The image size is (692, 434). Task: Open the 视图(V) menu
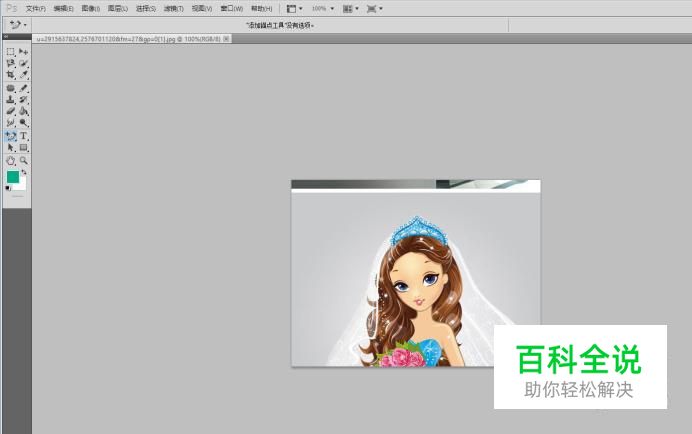pos(202,8)
